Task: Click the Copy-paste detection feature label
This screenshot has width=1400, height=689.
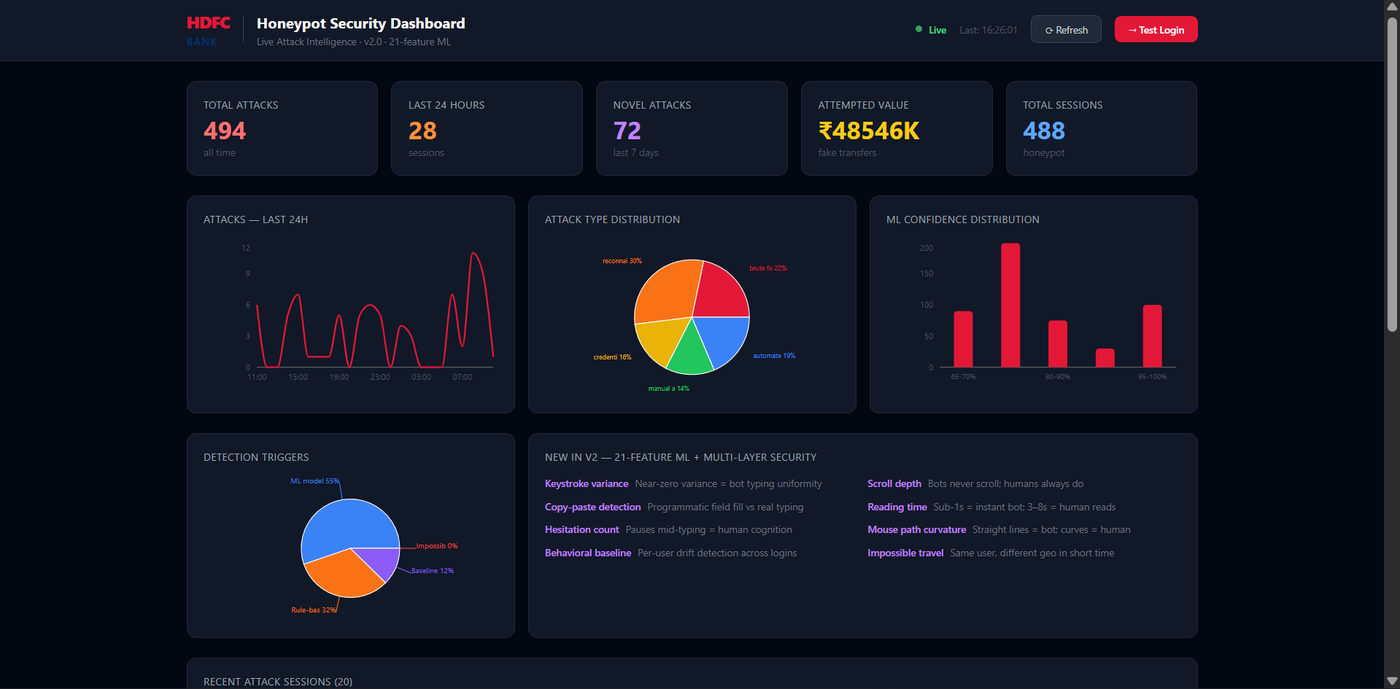Action: point(593,507)
